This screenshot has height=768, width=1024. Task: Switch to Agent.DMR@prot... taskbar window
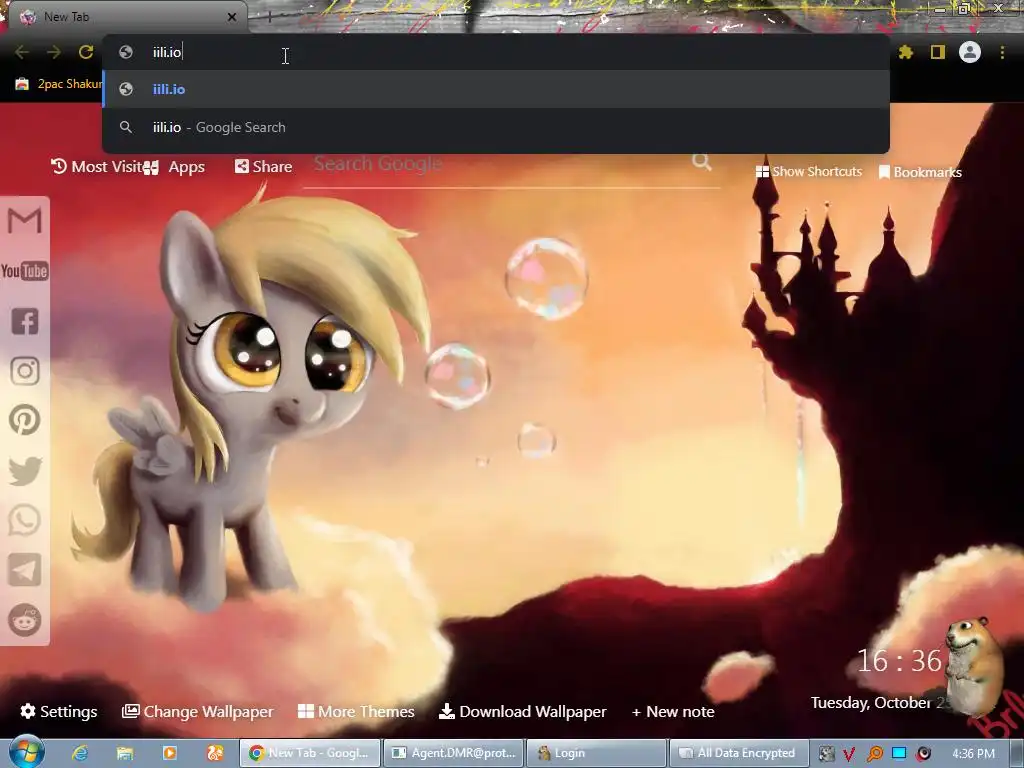point(453,753)
